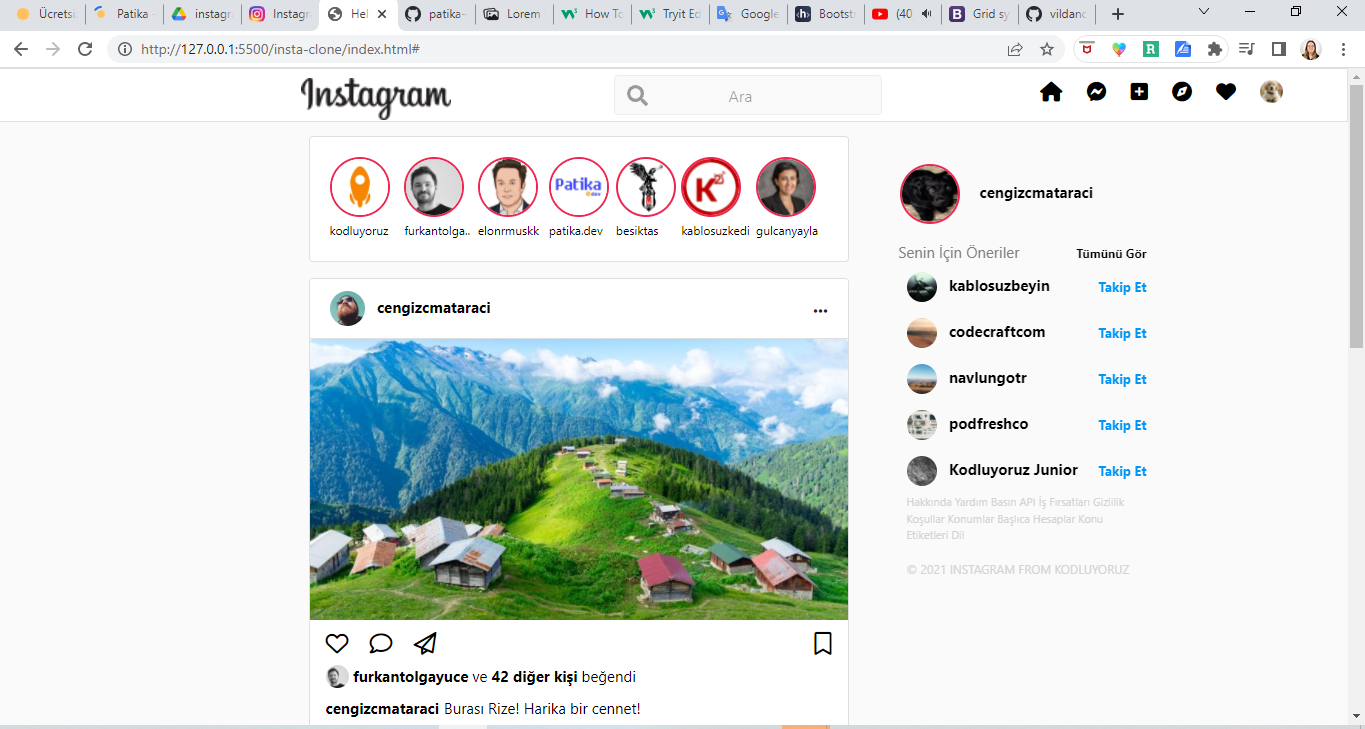View gulcanyayla story
This screenshot has height=729, width=1365.
[x=786, y=187]
